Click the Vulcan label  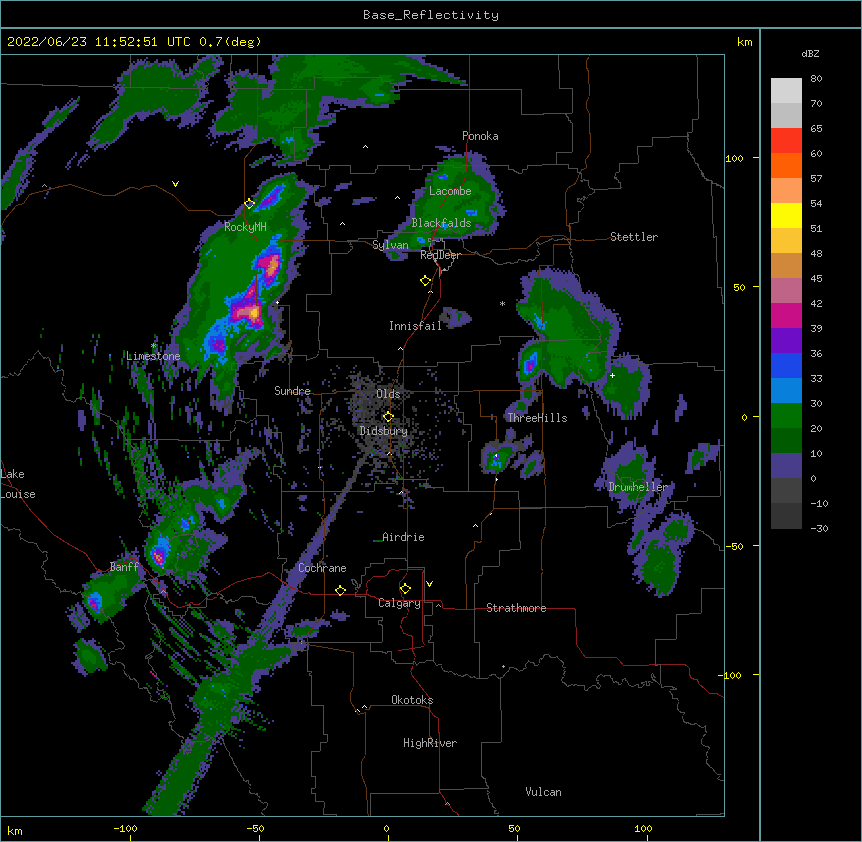coord(543,792)
